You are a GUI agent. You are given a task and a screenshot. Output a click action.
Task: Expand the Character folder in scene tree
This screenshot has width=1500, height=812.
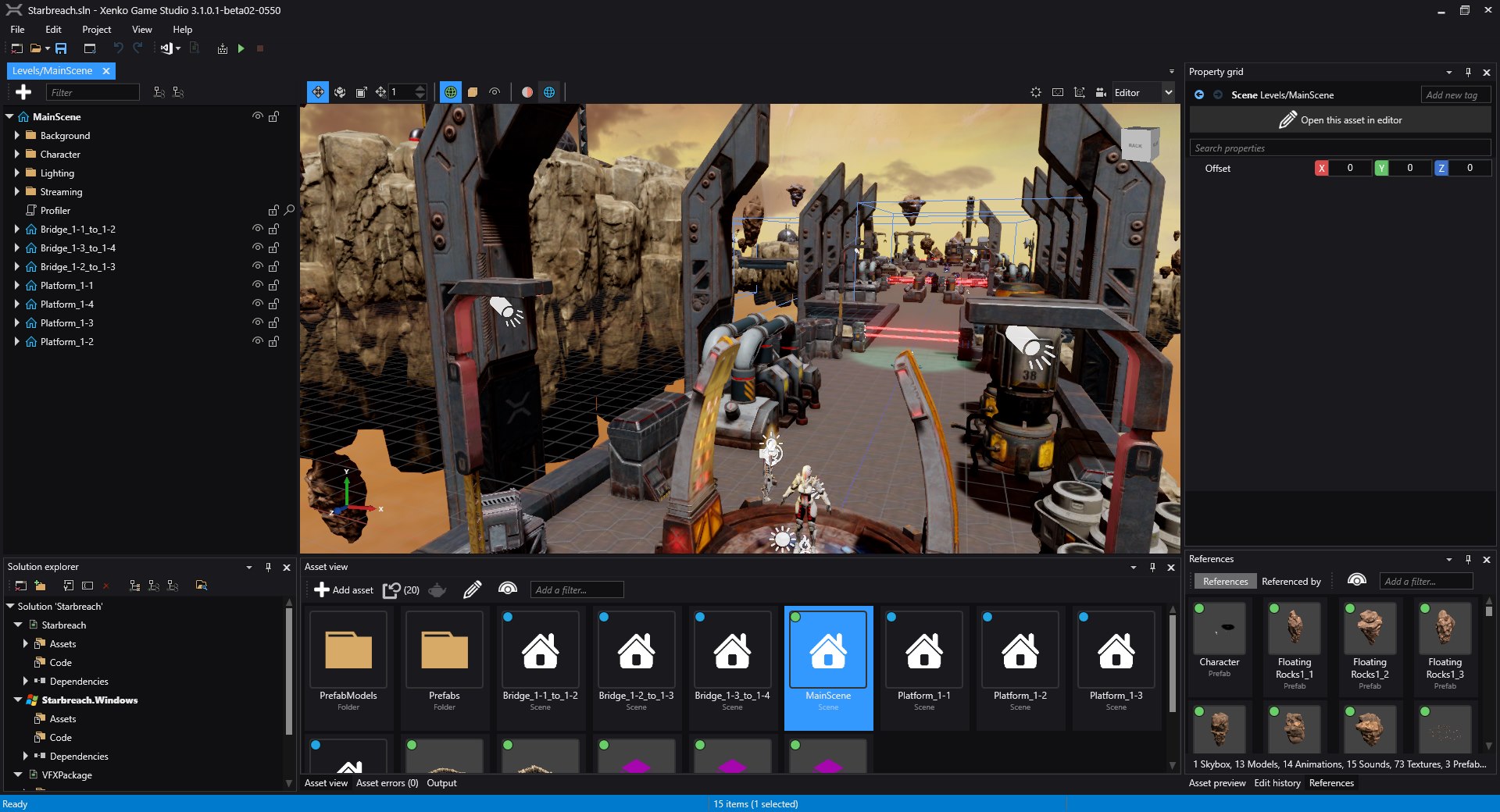coord(17,155)
